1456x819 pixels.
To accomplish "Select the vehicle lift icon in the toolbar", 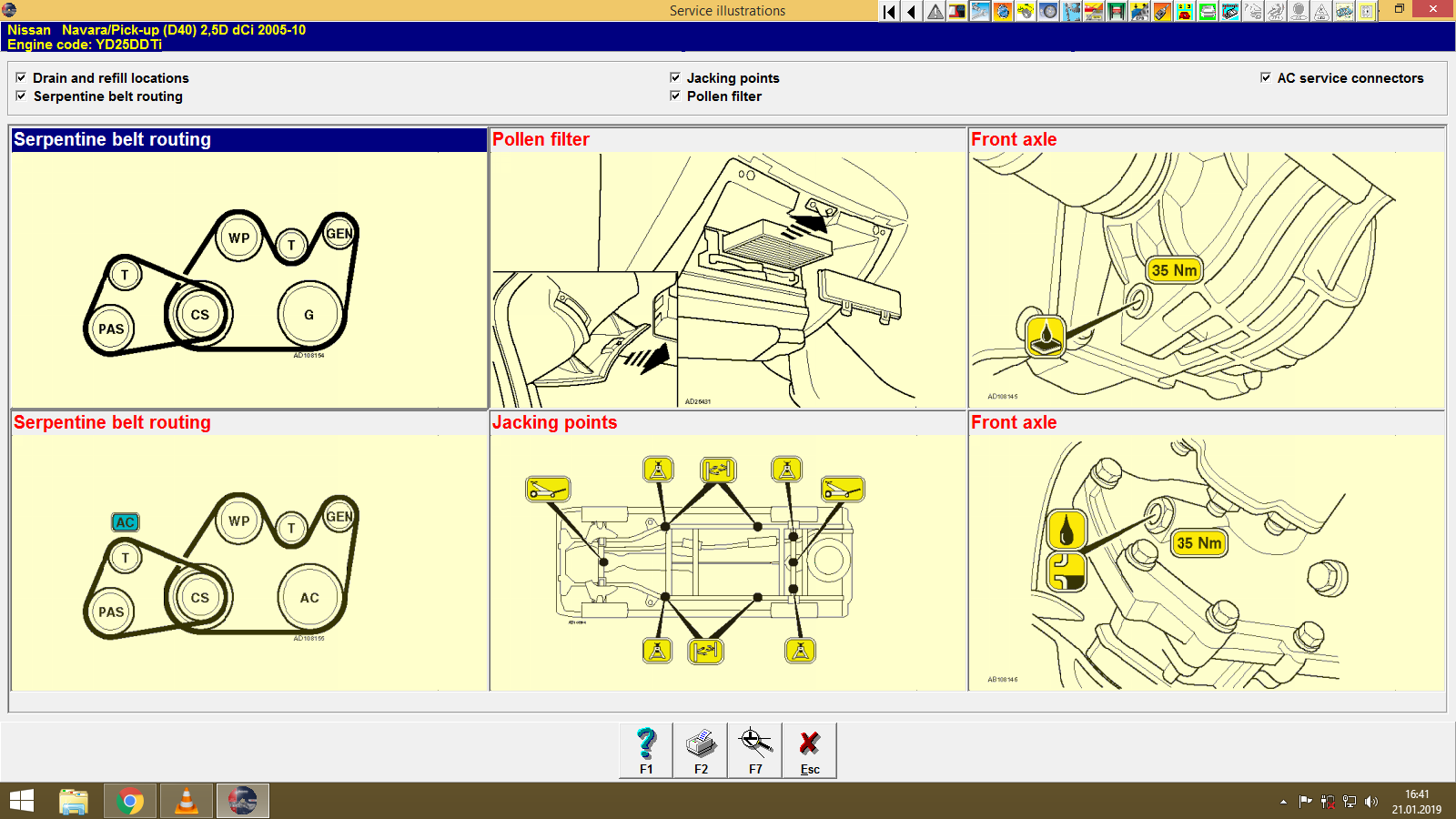I will [x=1116, y=10].
